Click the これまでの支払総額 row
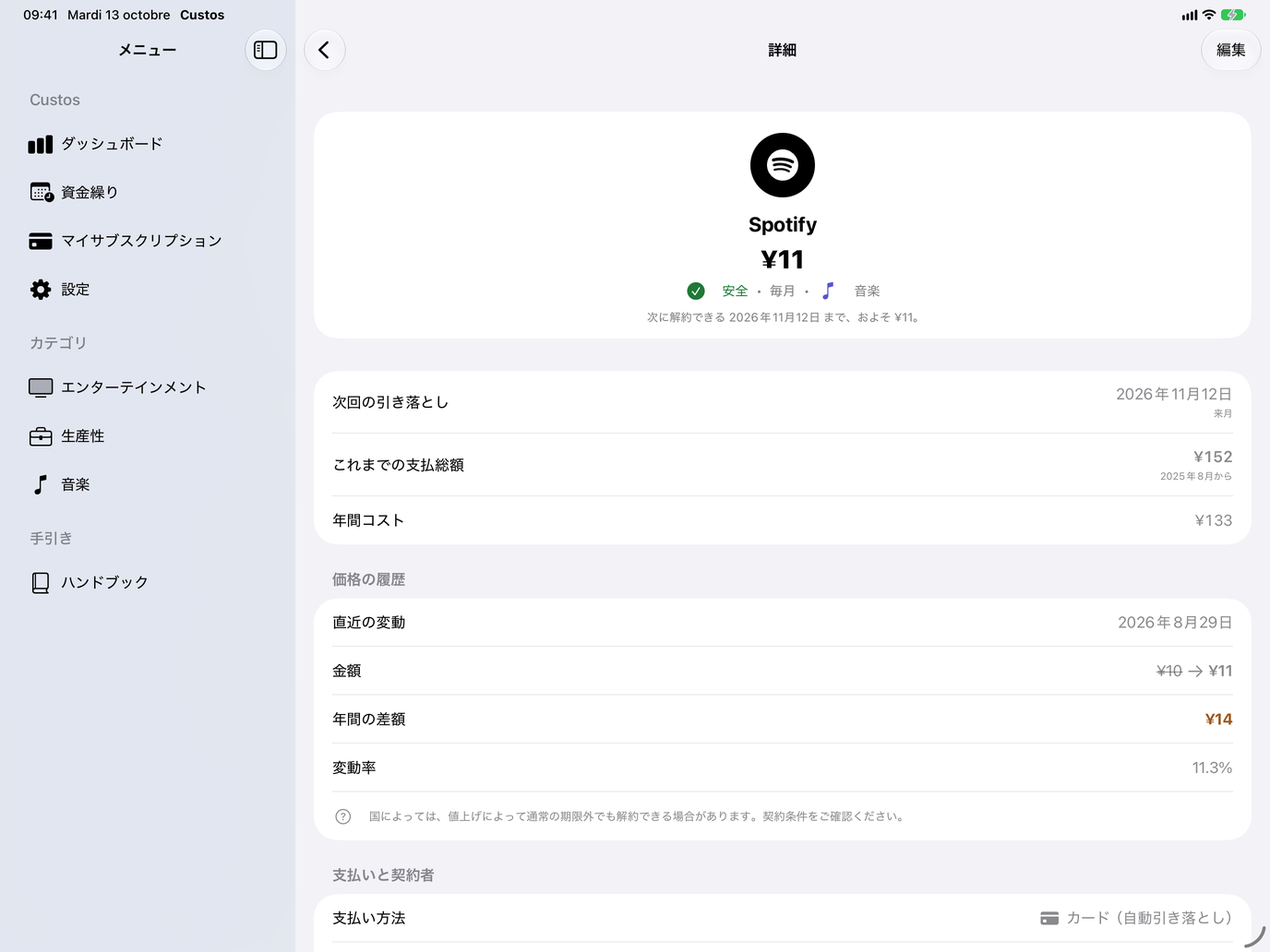This screenshot has width=1270, height=952. click(x=783, y=465)
